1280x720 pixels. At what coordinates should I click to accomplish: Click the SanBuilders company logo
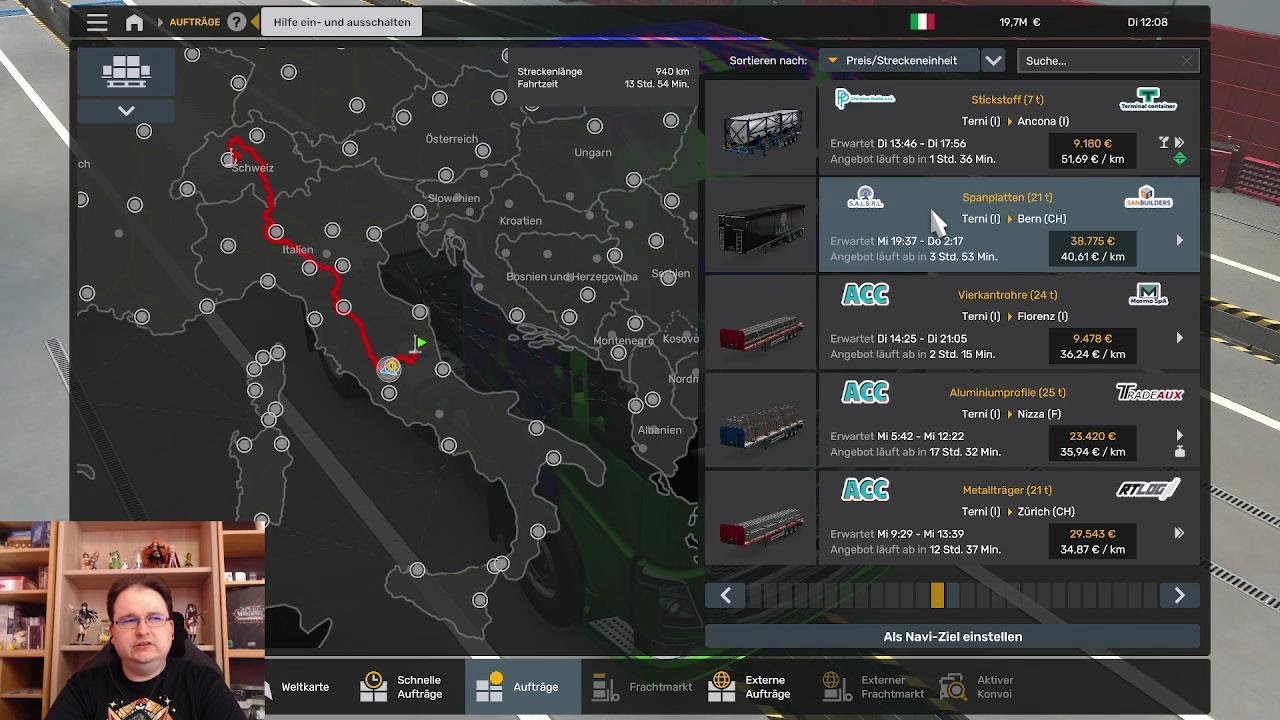pyautogui.click(x=1147, y=197)
